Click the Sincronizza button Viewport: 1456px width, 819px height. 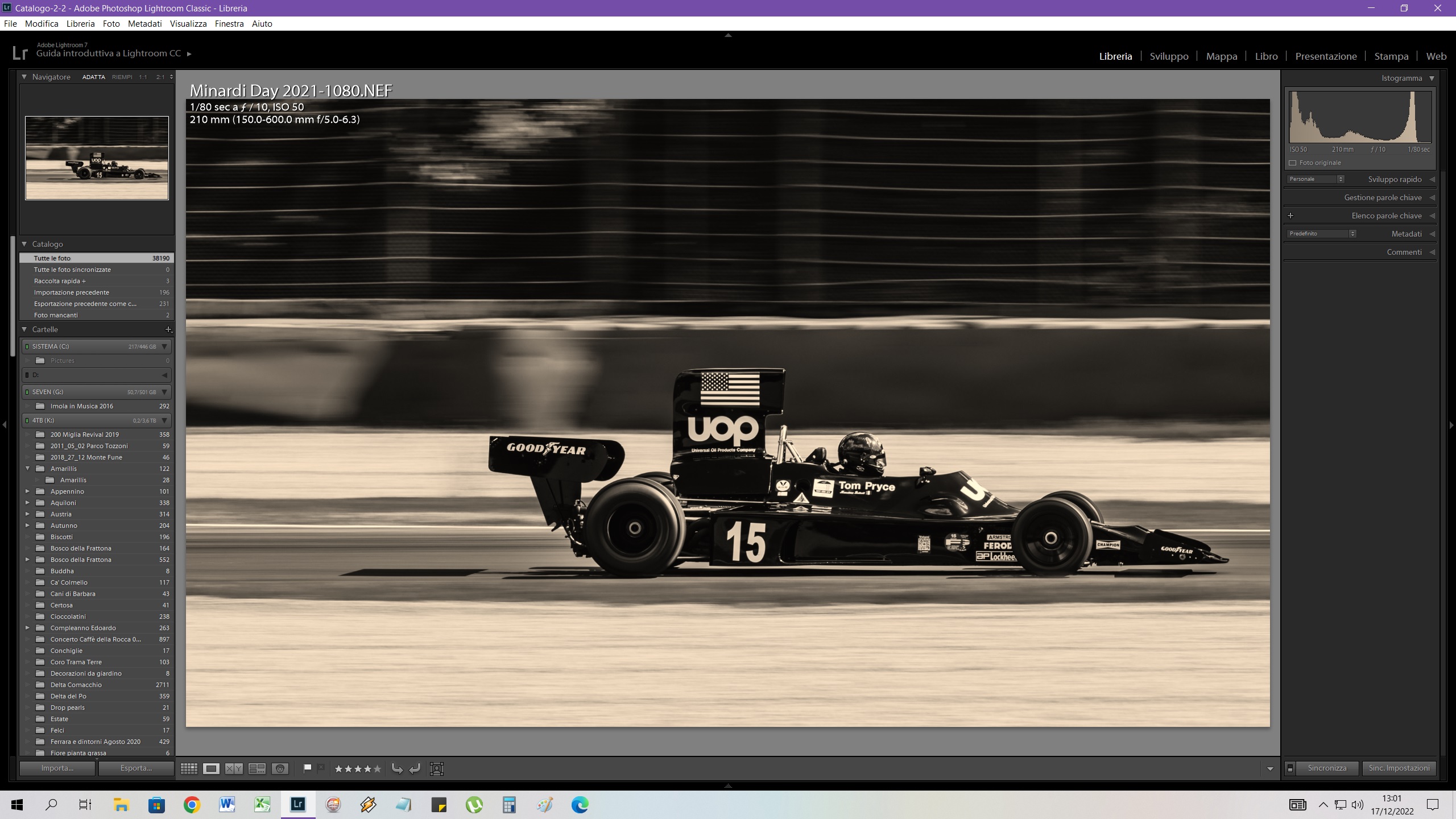coord(1327,768)
